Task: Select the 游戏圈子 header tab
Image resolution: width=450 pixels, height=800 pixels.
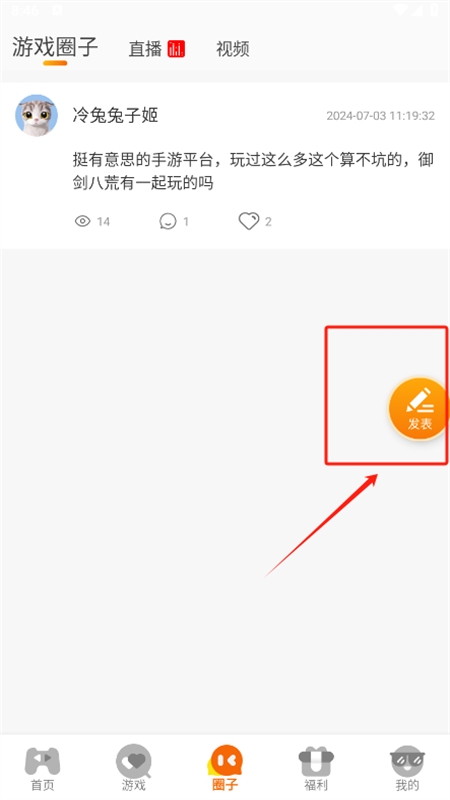Action: coord(55,47)
